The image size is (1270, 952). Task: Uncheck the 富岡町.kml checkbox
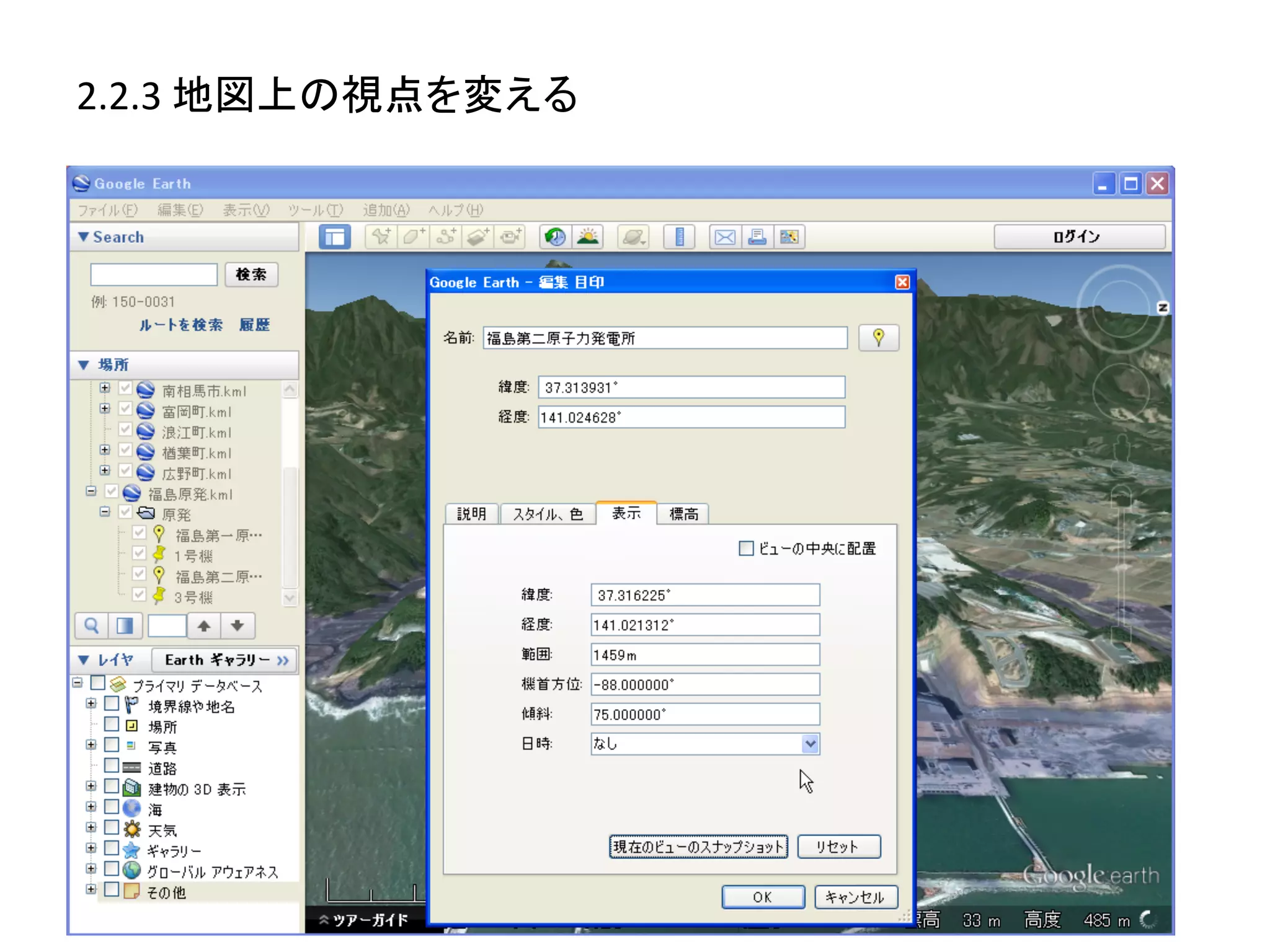[x=125, y=410]
